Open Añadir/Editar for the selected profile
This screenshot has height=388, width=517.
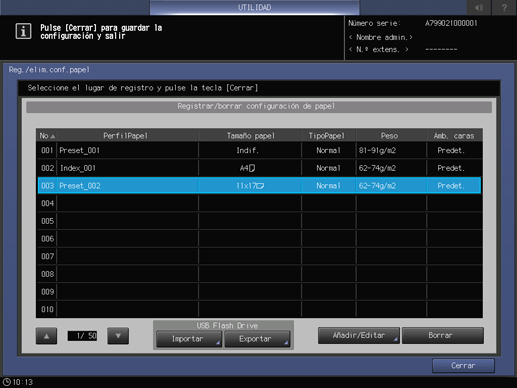pos(359,335)
